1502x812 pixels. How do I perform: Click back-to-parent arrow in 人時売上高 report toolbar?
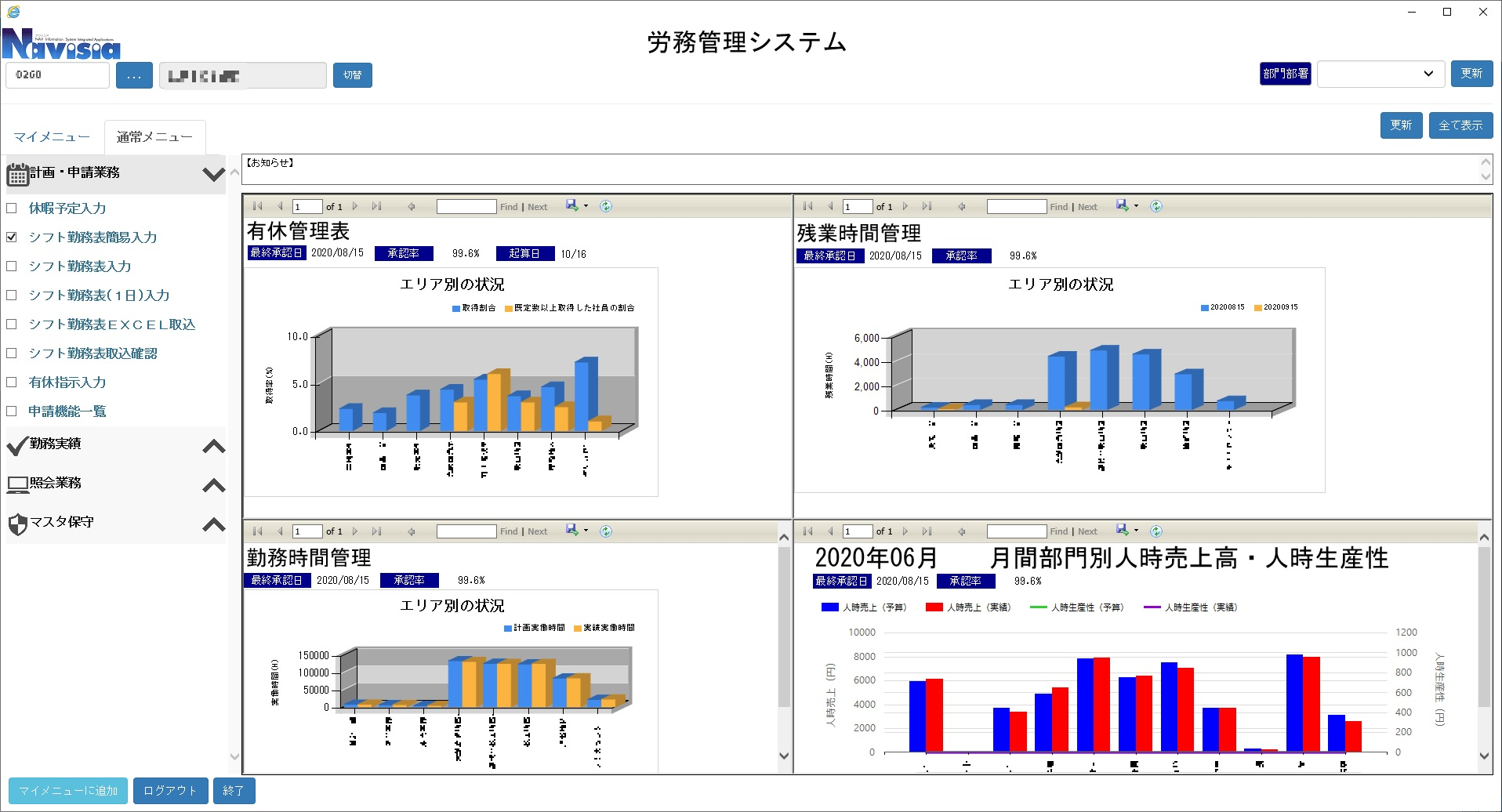[962, 531]
